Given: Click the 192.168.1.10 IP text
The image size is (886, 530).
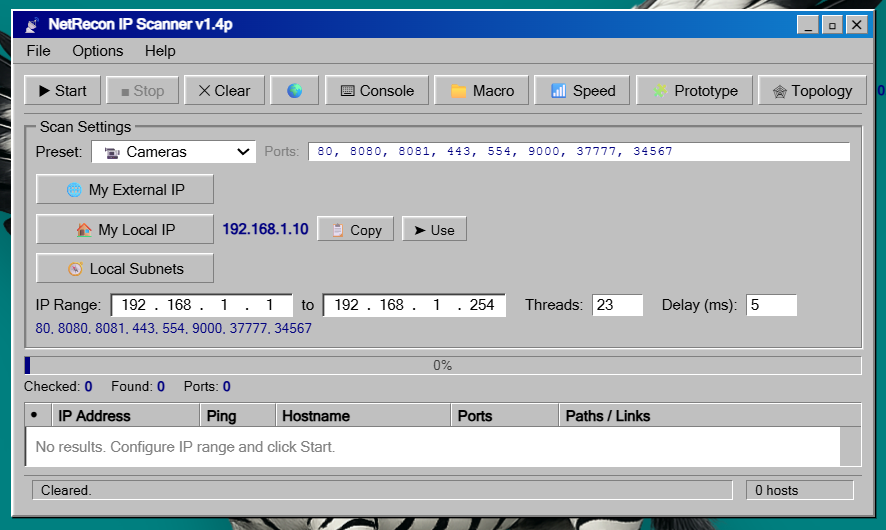Looking at the screenshot, I should pyautogui.click(x=266, y=229).
